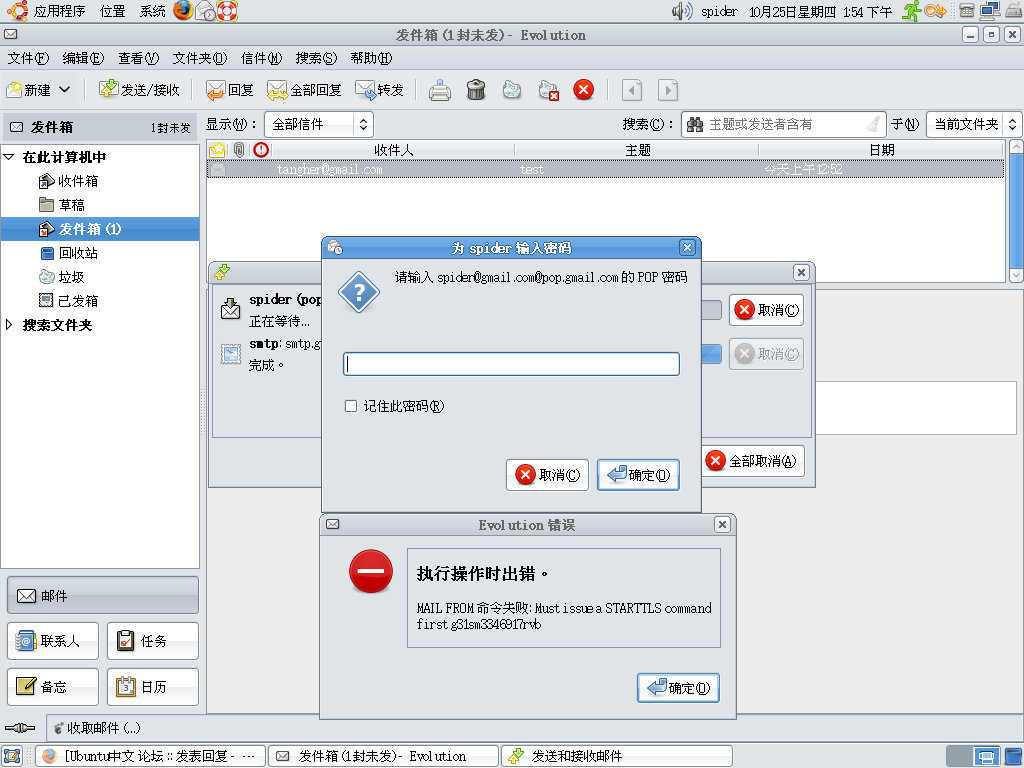Viewport: 1024px width, 768px height.
Task: Click the search field's binoculars icon
Action: 695,124
